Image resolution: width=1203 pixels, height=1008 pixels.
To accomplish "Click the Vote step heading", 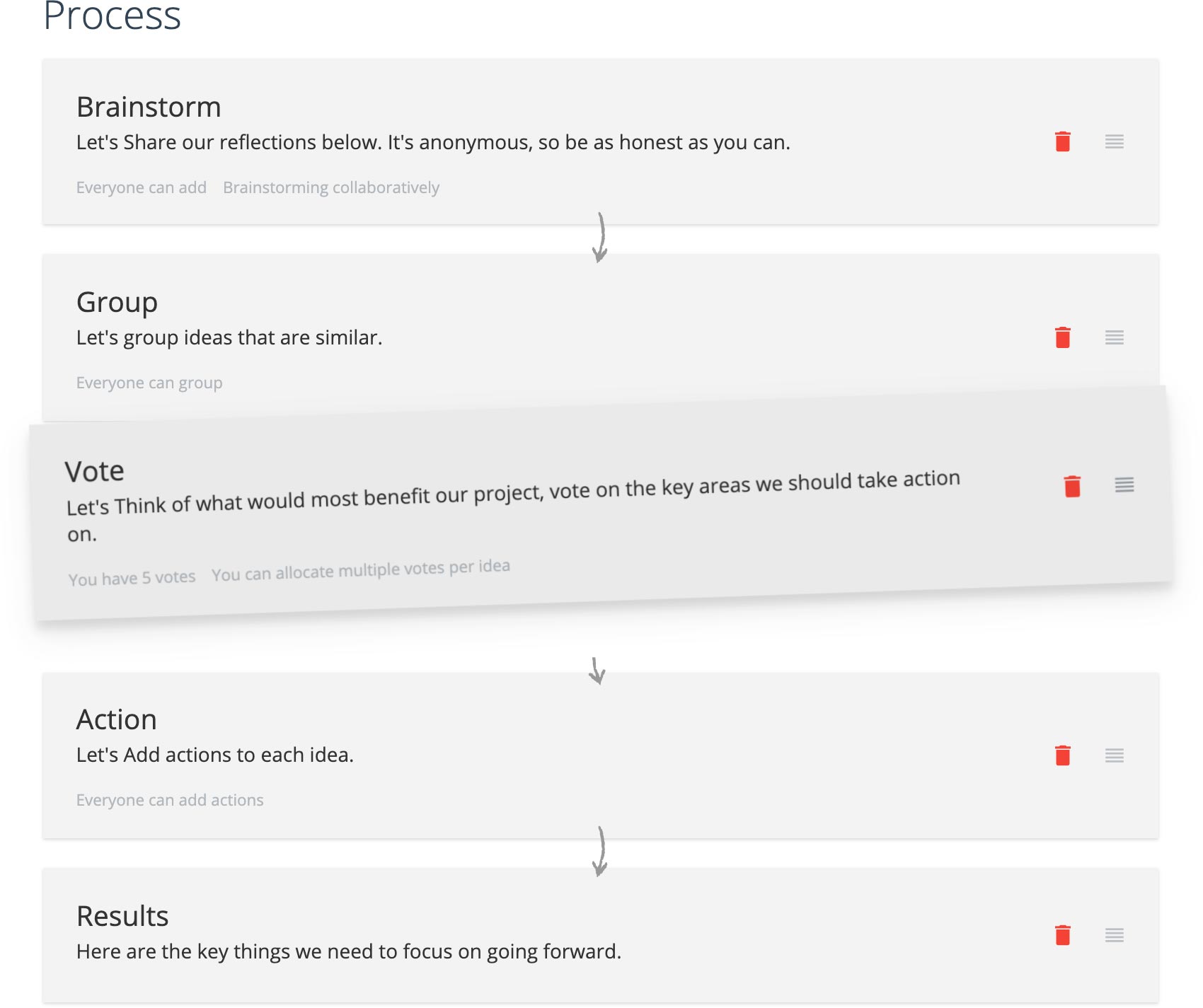I will point(94,471).
